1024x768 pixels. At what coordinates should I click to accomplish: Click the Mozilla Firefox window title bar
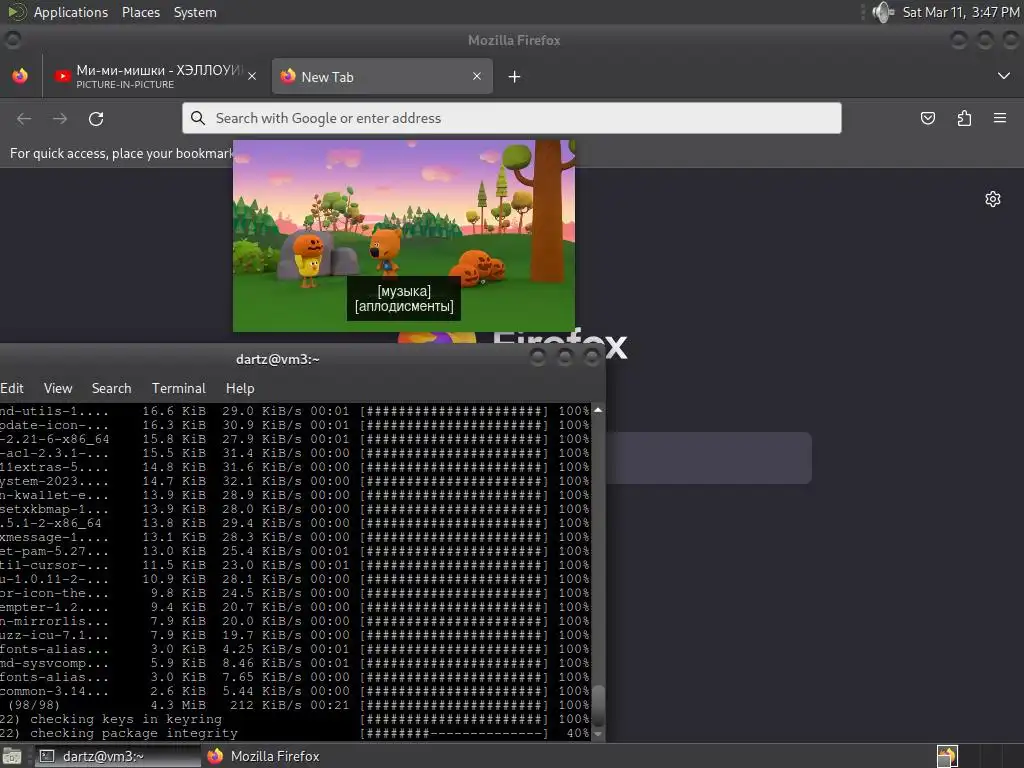click(x=514, y=40)
